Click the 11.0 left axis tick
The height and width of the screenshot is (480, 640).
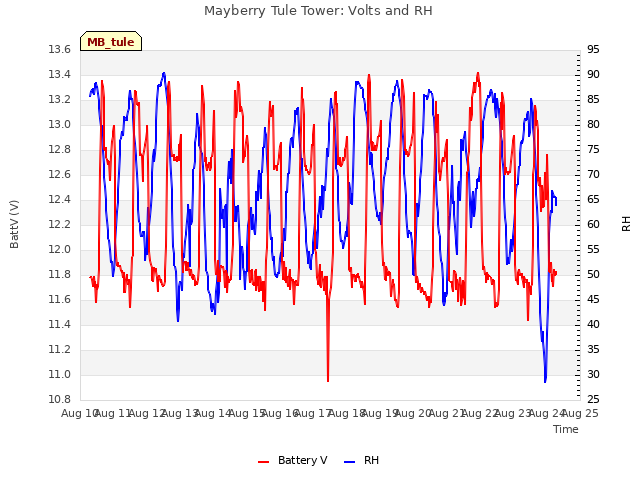60,374
